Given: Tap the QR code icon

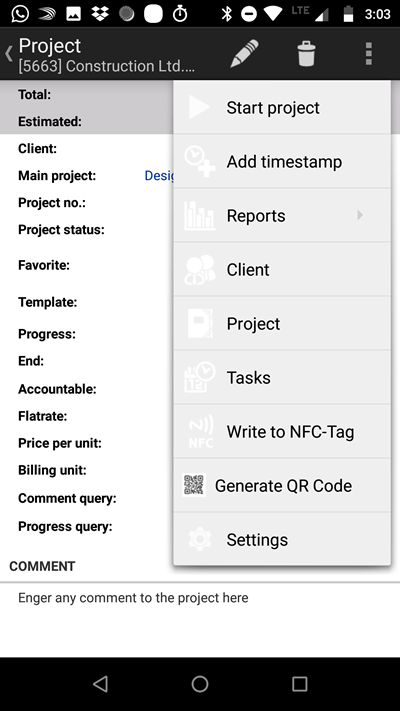Looking at the screenshot, I should tap(194, 485).
